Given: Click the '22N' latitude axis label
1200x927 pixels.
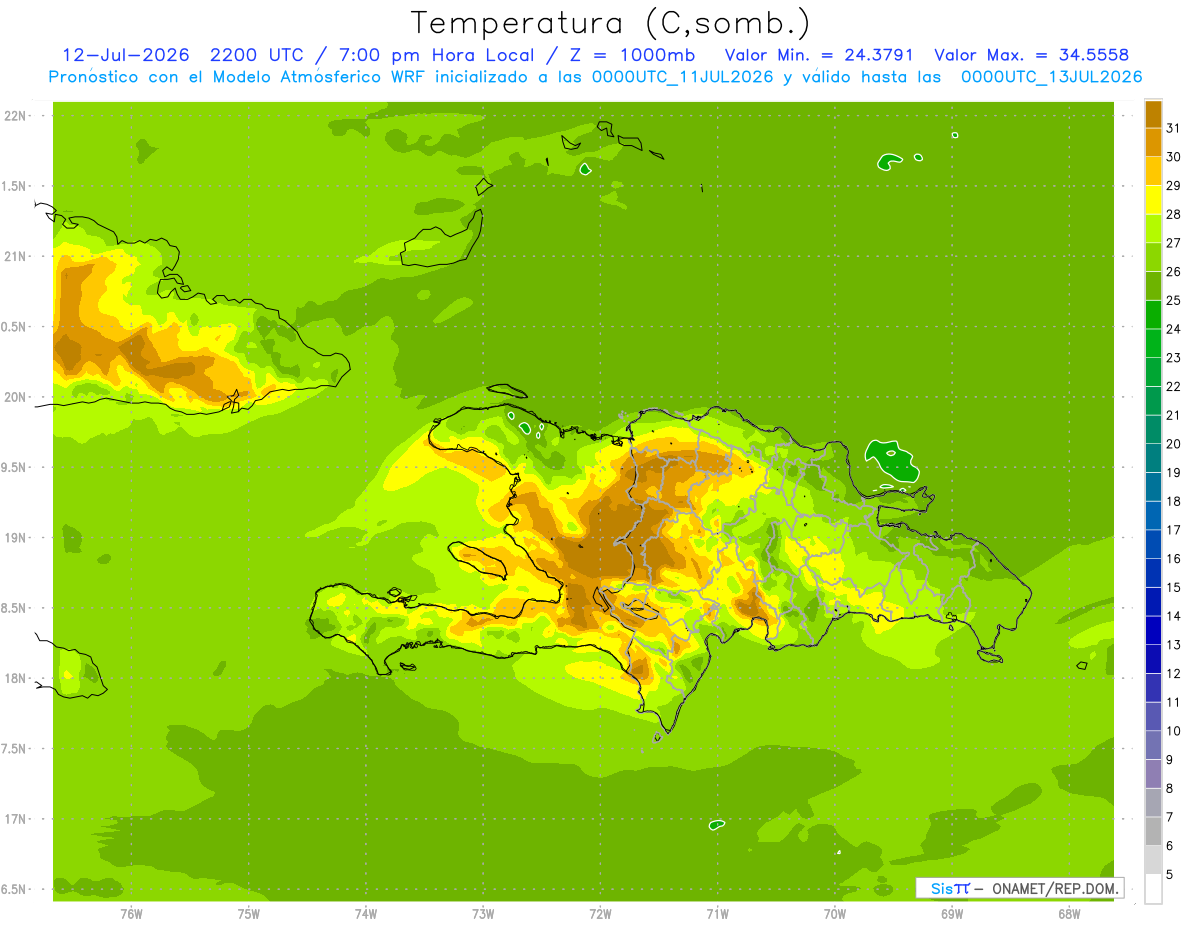Looking at the screenshot, I should pos(16,116).
